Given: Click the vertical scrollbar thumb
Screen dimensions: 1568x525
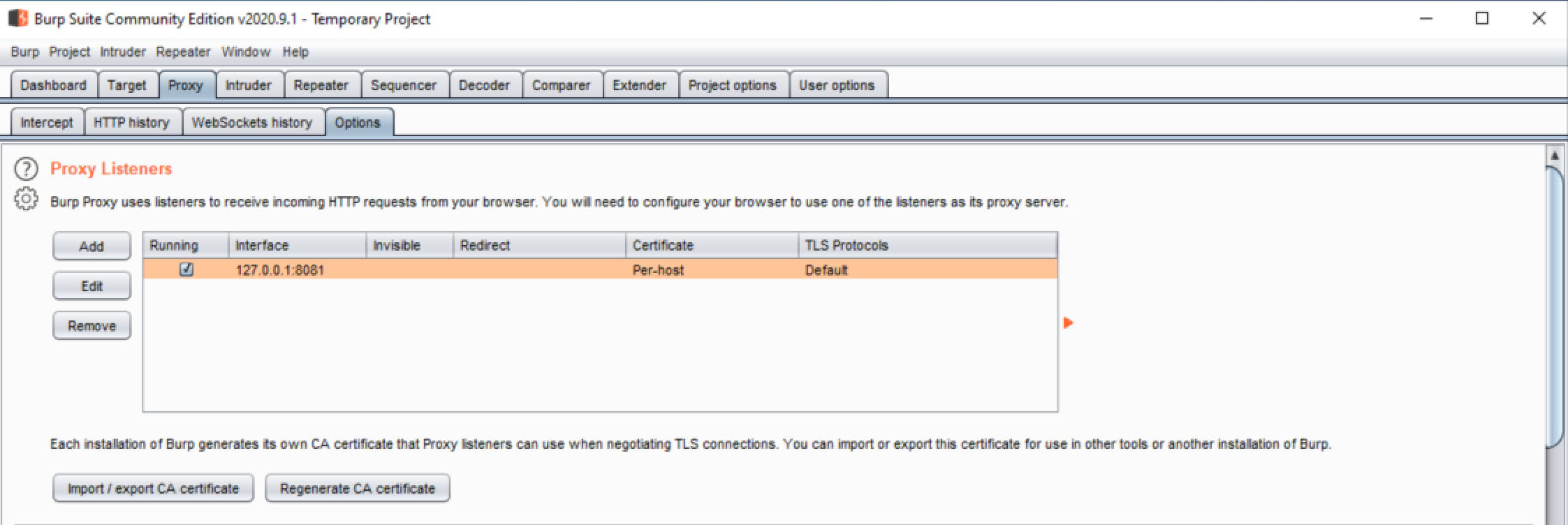Looking at the screenshot, I should 1555,307.
